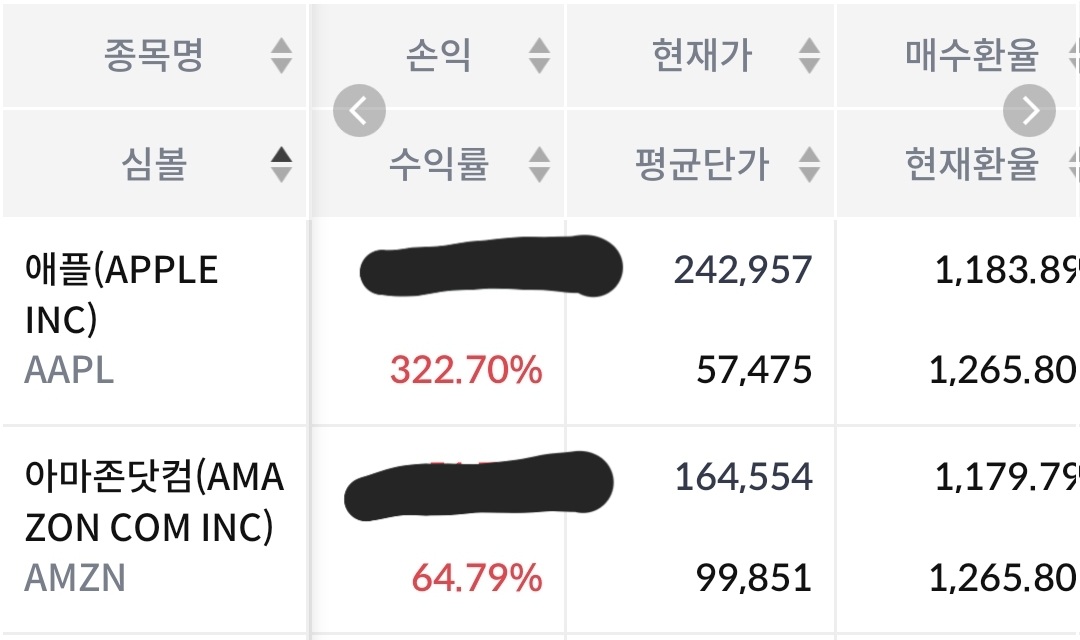Screen dimensions: 1080x640
Task: Select Apple's 322.70% return value
Action: coord(466,370)
